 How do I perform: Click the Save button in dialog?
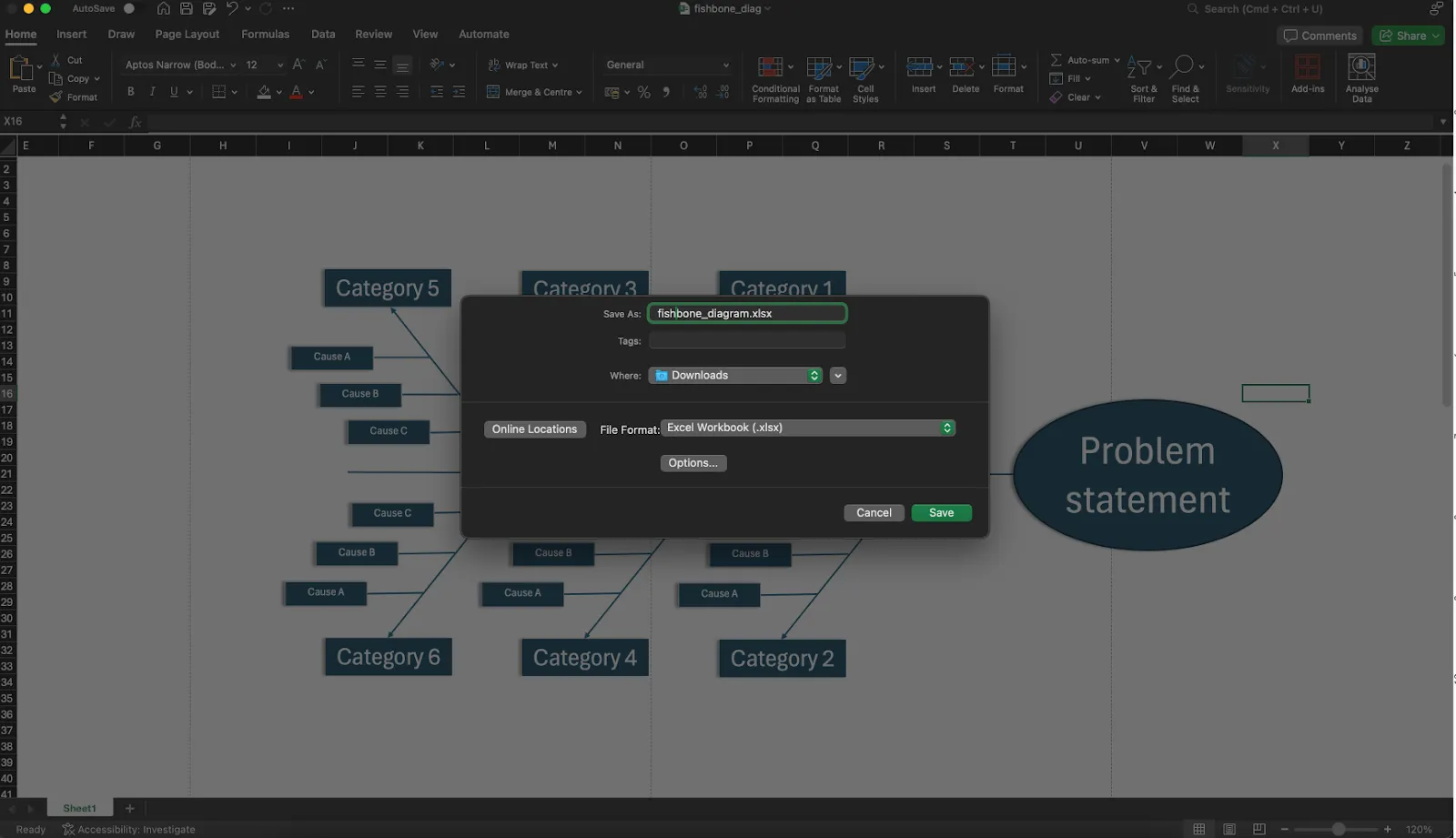pyautogui.click(x=941, y=513)
